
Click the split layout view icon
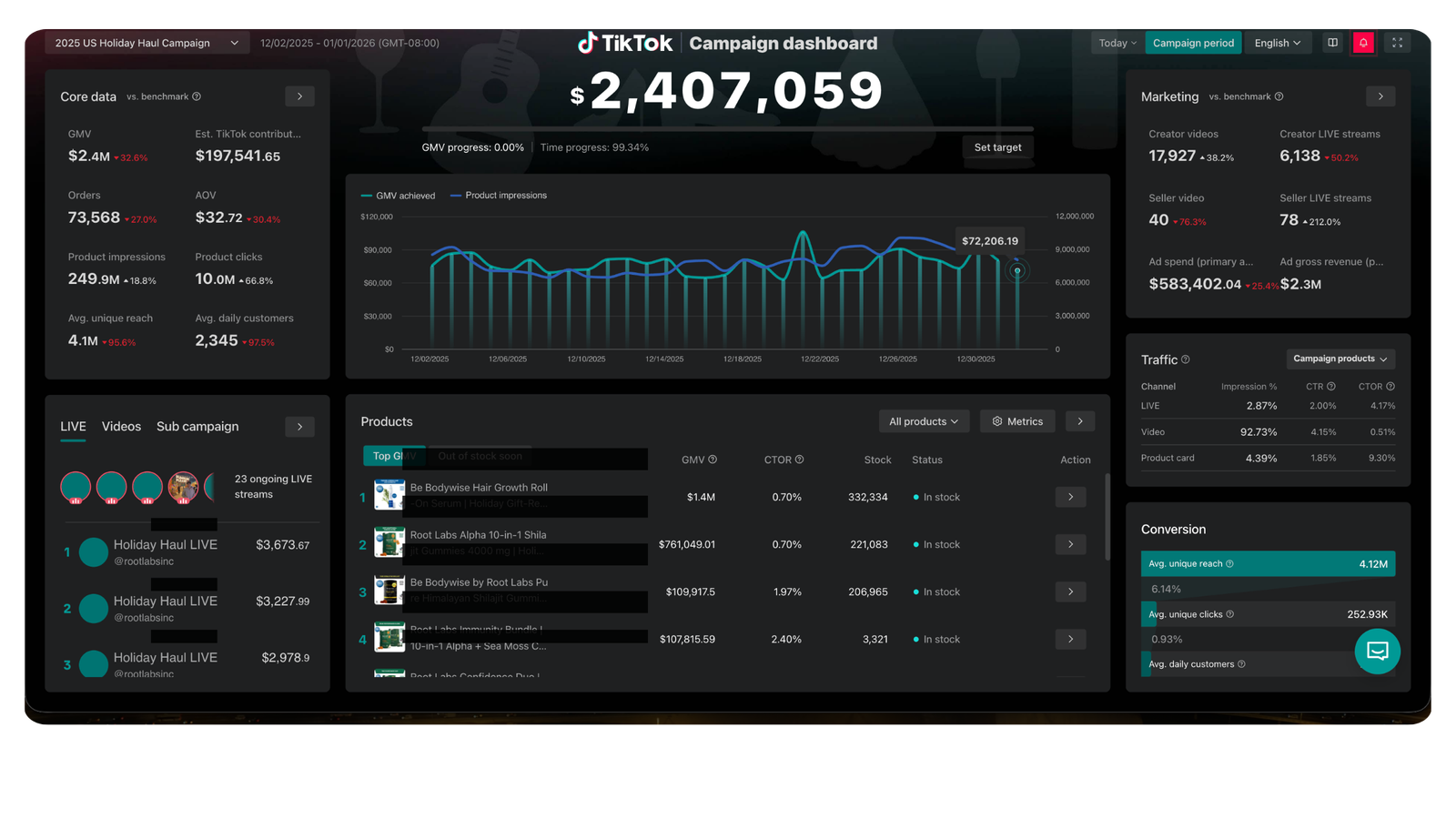(x=1332, y=43)
